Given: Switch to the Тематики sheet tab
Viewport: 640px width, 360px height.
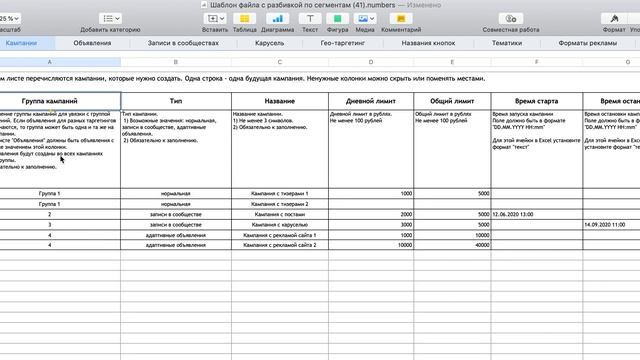Looking at the screenshot, I should pyautogui.click(x=507, y=43).
